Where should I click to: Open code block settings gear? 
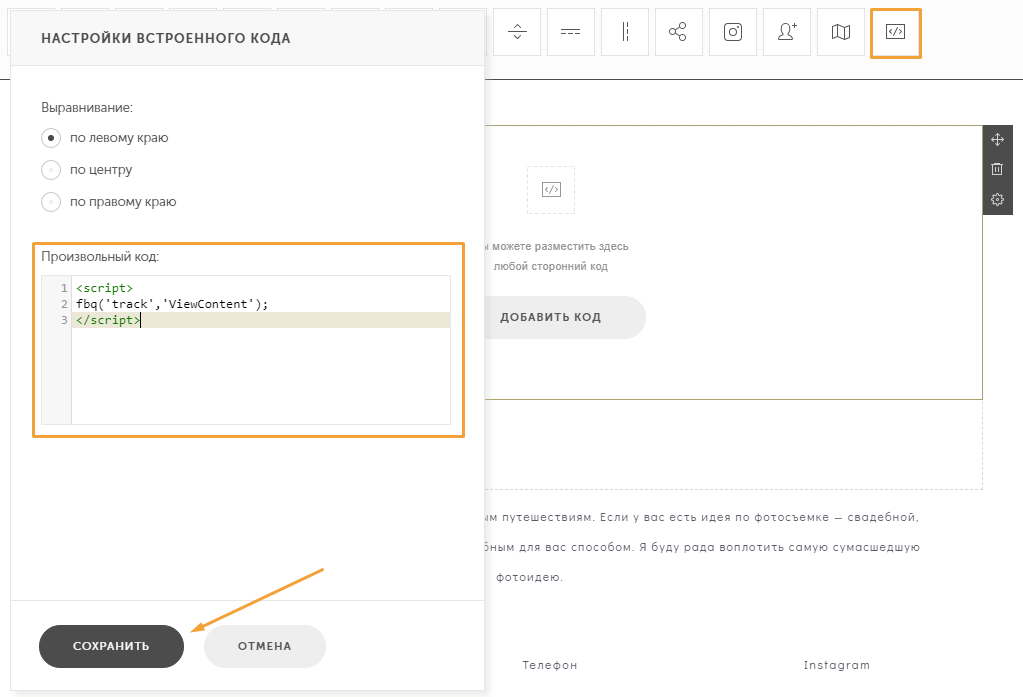tap(998, 199)
